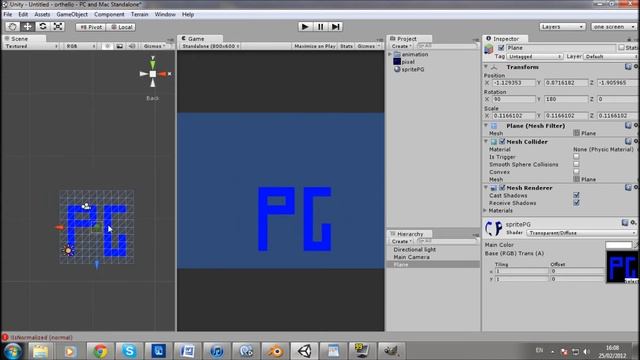Select the Scale transform tool
Image resolution: width=640 pixels, height=360 pixels.
58,27
